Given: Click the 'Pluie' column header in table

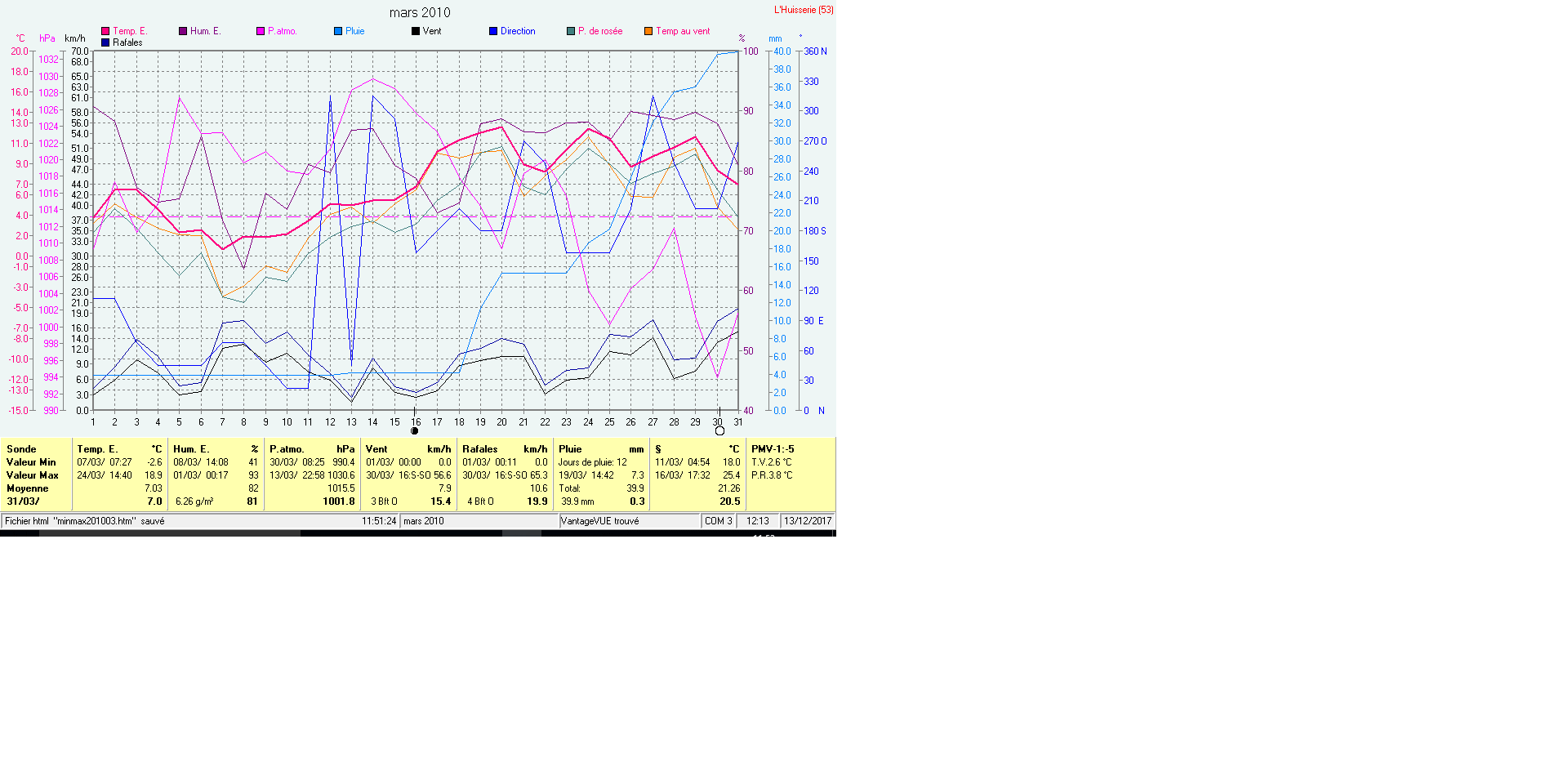Looking at the screenshot, I should tap(570, 449).
